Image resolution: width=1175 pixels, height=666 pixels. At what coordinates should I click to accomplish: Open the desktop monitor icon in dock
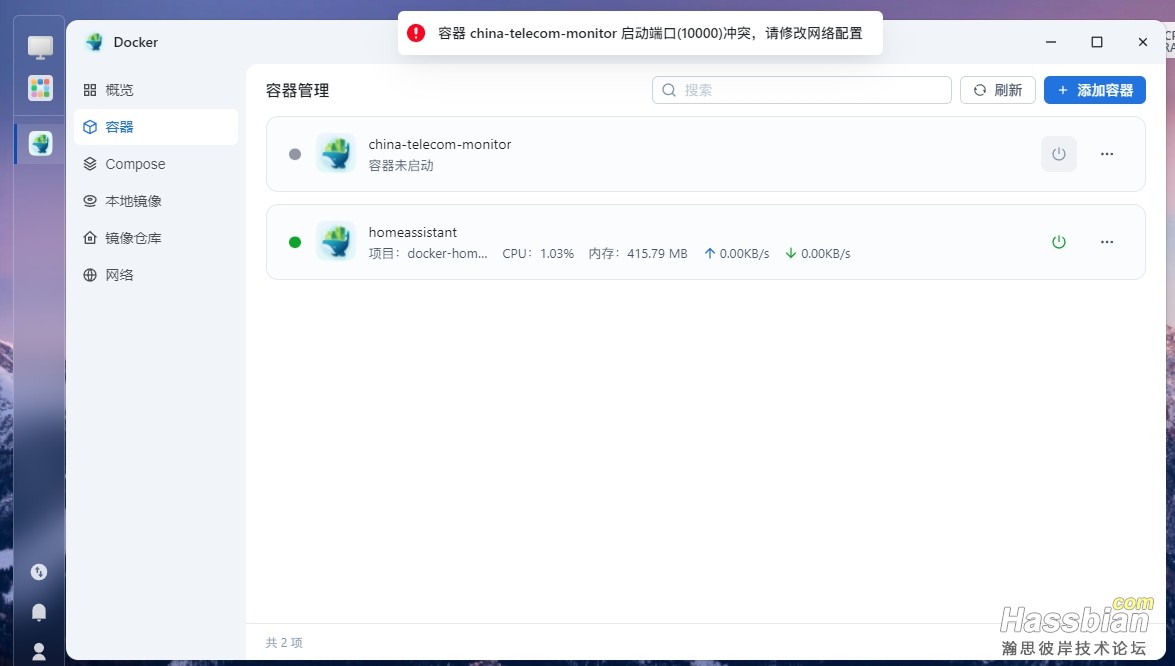pos(40,47)
